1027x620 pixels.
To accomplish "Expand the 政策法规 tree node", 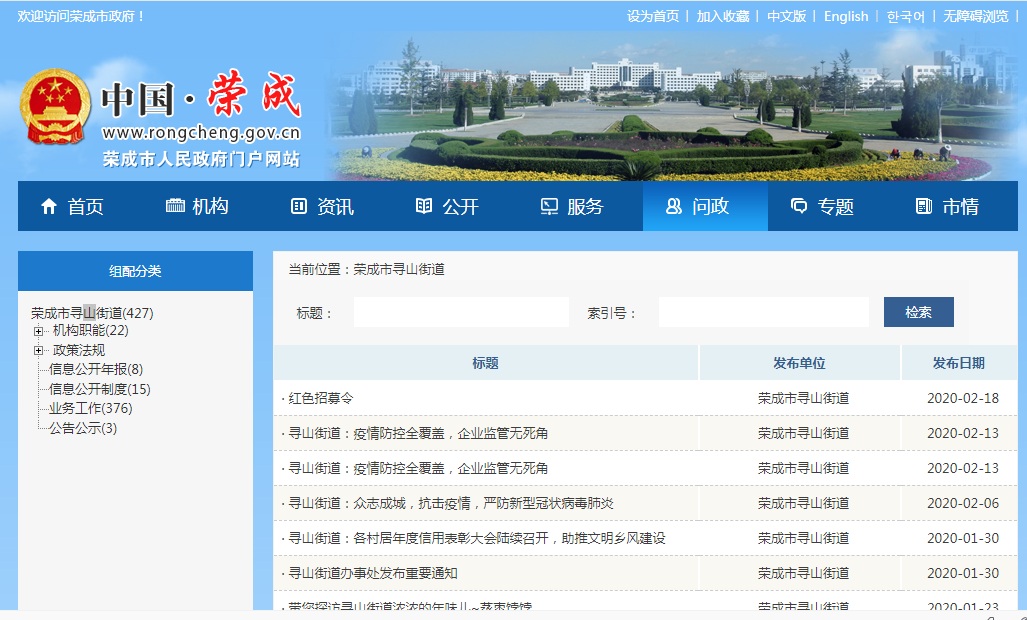I will click(x=39, y=350).
